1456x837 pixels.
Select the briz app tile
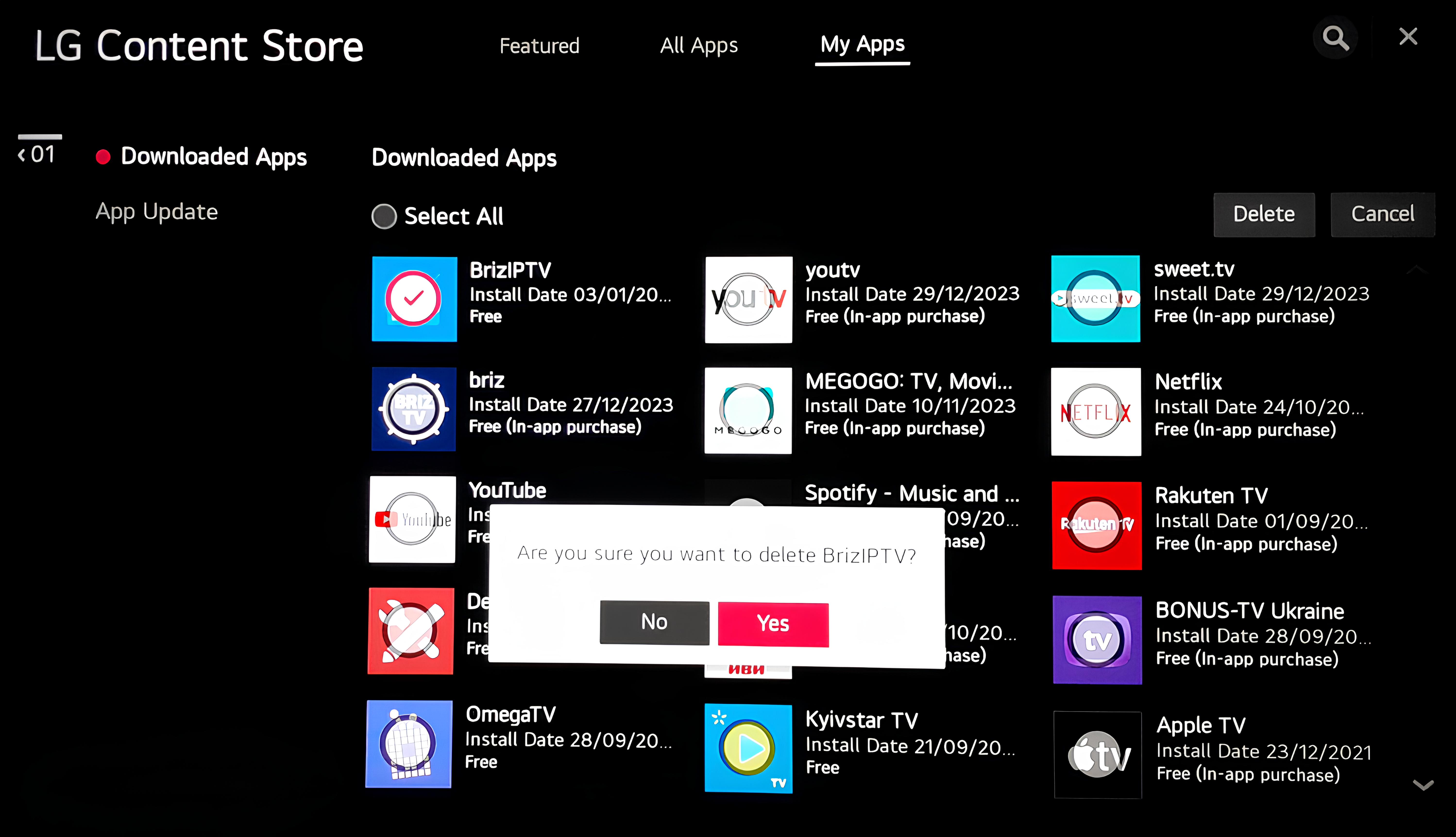point(414,409)
